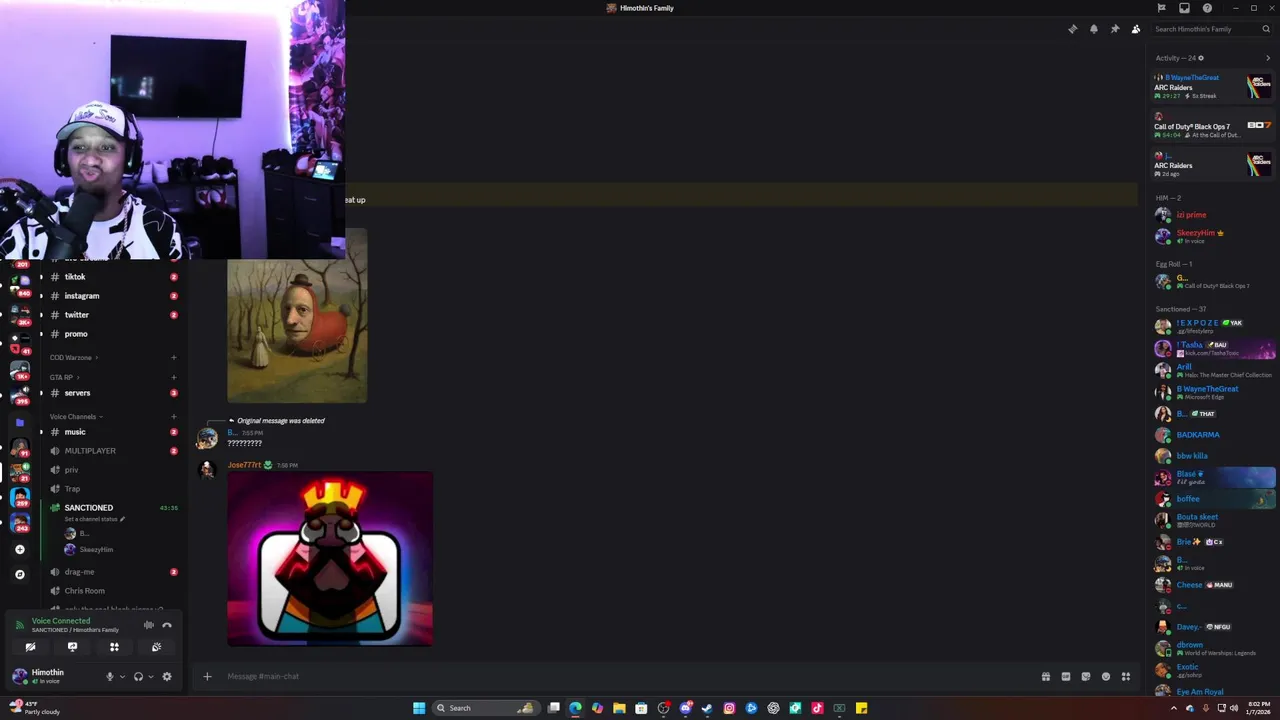Viewport: 1280px width, 720px height.
Task: Send a gift from message bar
Action: tap(1046, 676)
